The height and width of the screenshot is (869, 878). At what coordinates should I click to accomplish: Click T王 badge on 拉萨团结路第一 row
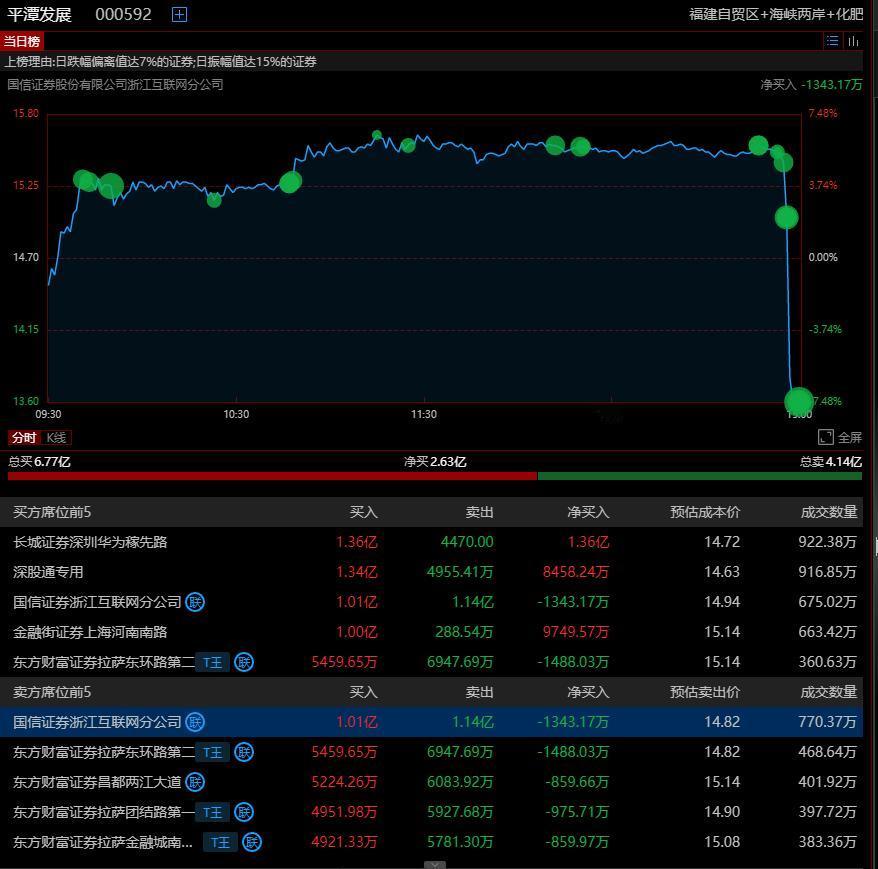coord(213,812)
